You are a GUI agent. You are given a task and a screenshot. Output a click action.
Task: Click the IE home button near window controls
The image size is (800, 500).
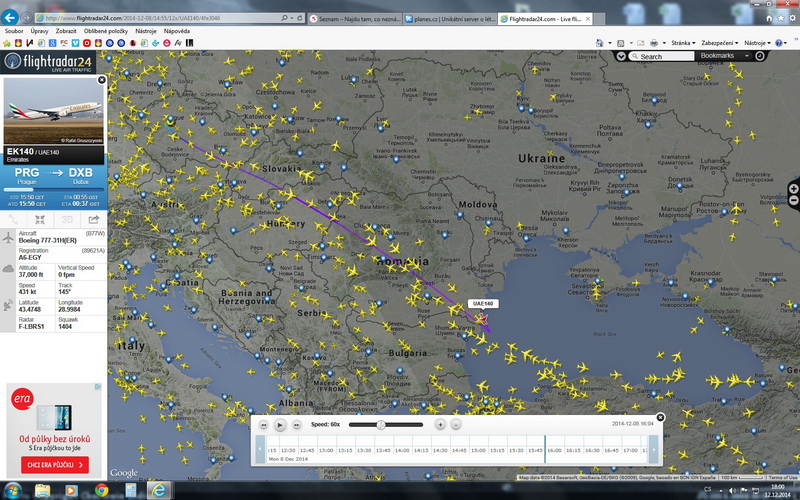(x=769, y=18)
